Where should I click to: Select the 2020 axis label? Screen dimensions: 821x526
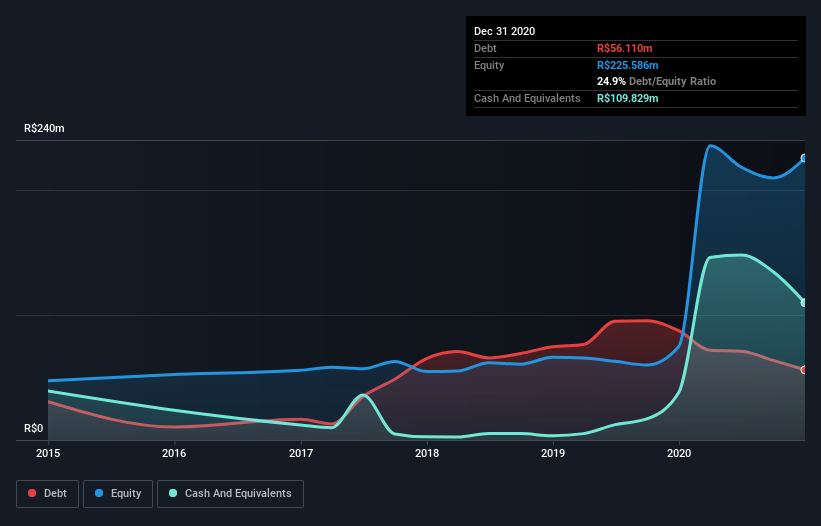coord(679,453)
